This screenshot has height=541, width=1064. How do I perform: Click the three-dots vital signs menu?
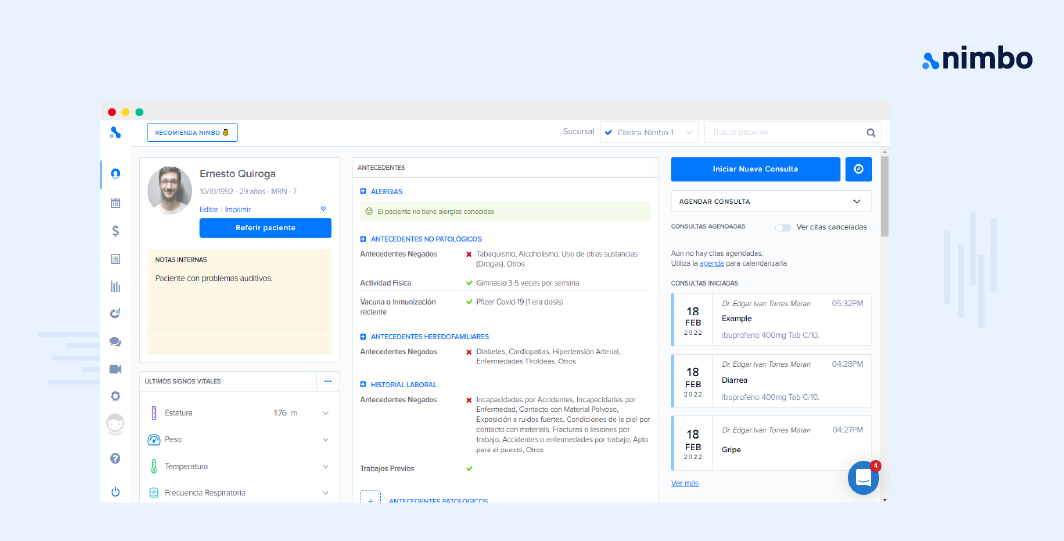[x=328, y=381]
